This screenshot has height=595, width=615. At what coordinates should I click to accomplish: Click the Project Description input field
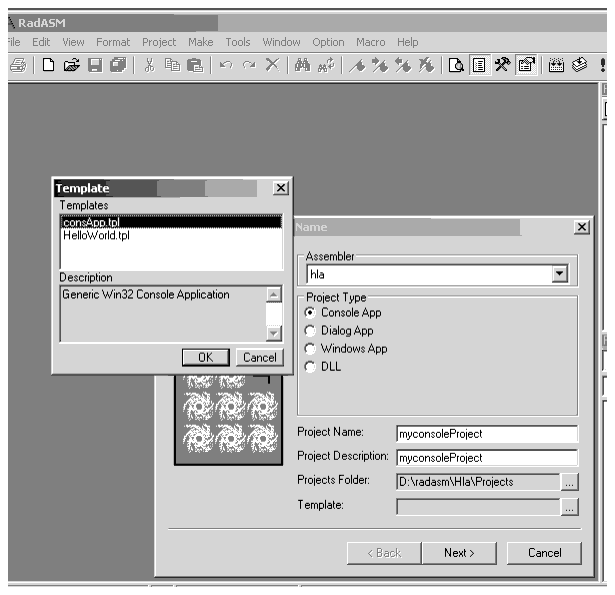[x=487, y=458]
